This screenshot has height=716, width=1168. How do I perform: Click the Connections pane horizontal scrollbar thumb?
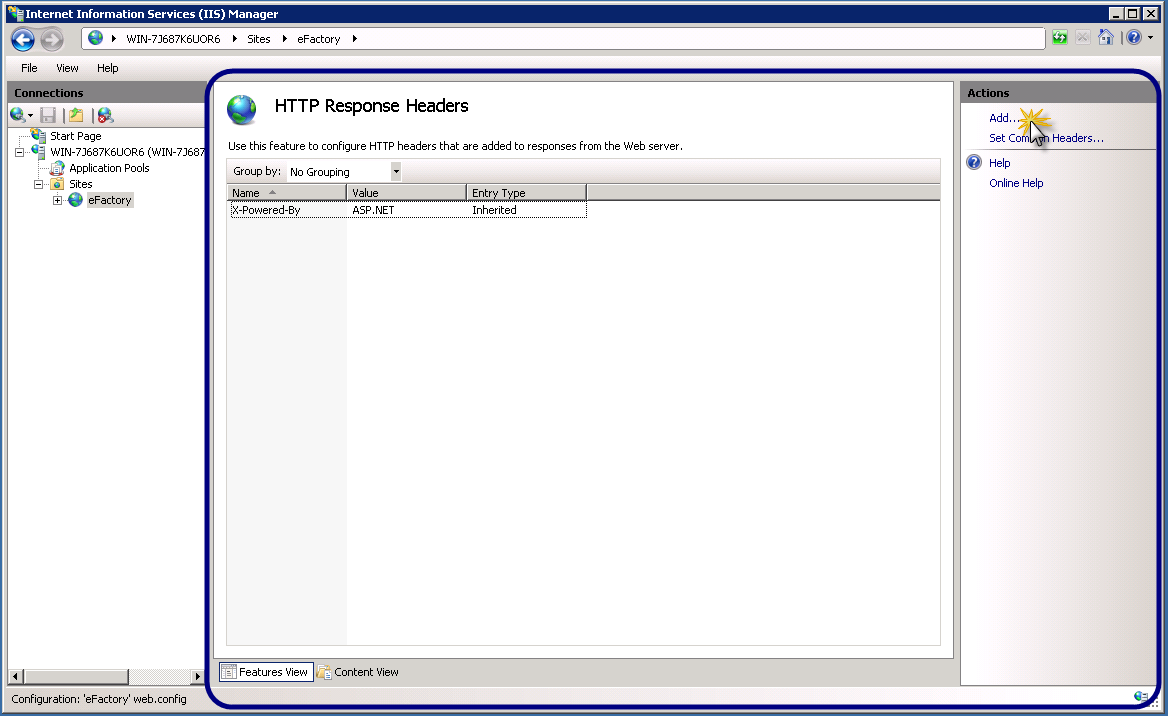point(76,677)
